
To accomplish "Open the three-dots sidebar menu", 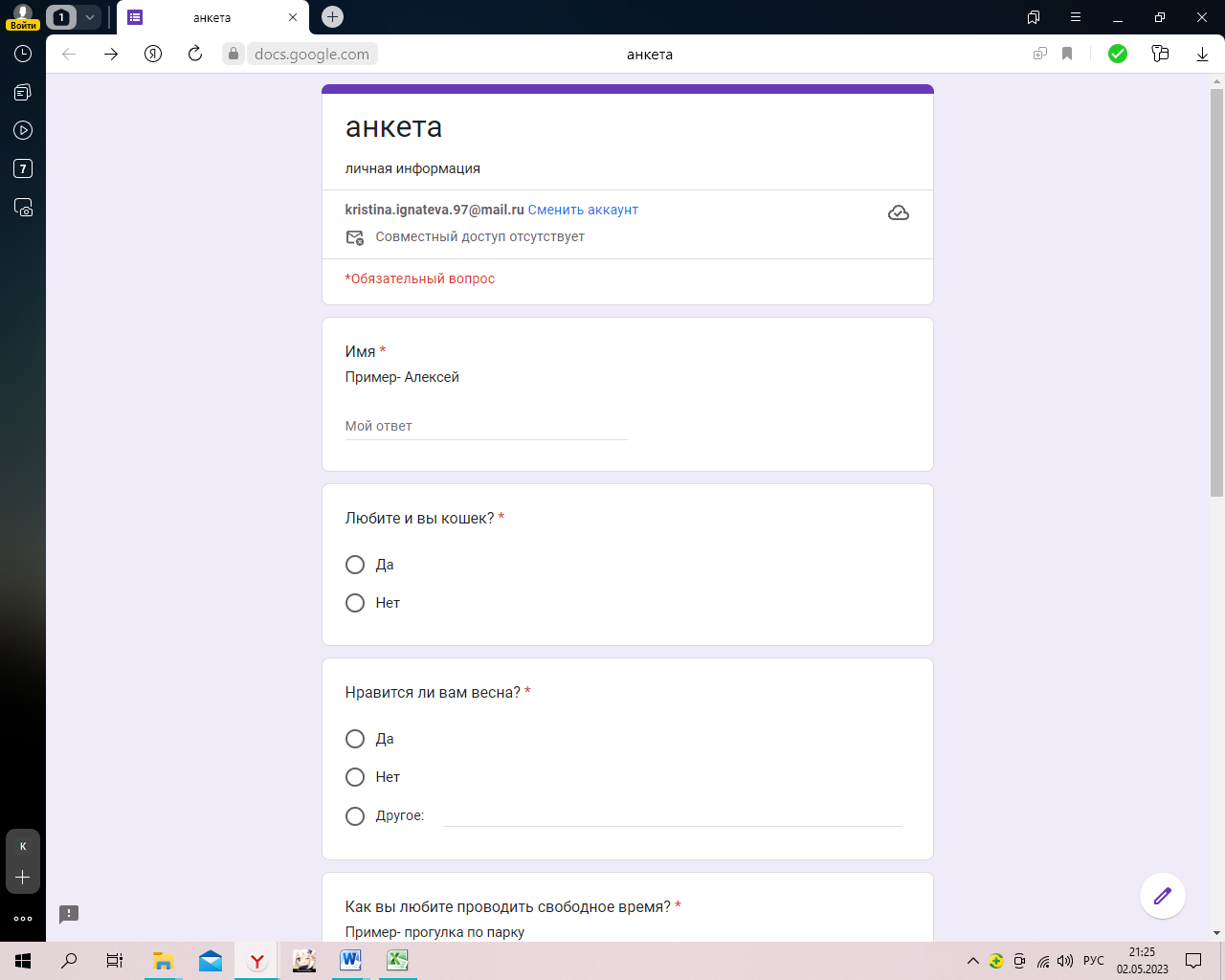I will coord(23,919).
